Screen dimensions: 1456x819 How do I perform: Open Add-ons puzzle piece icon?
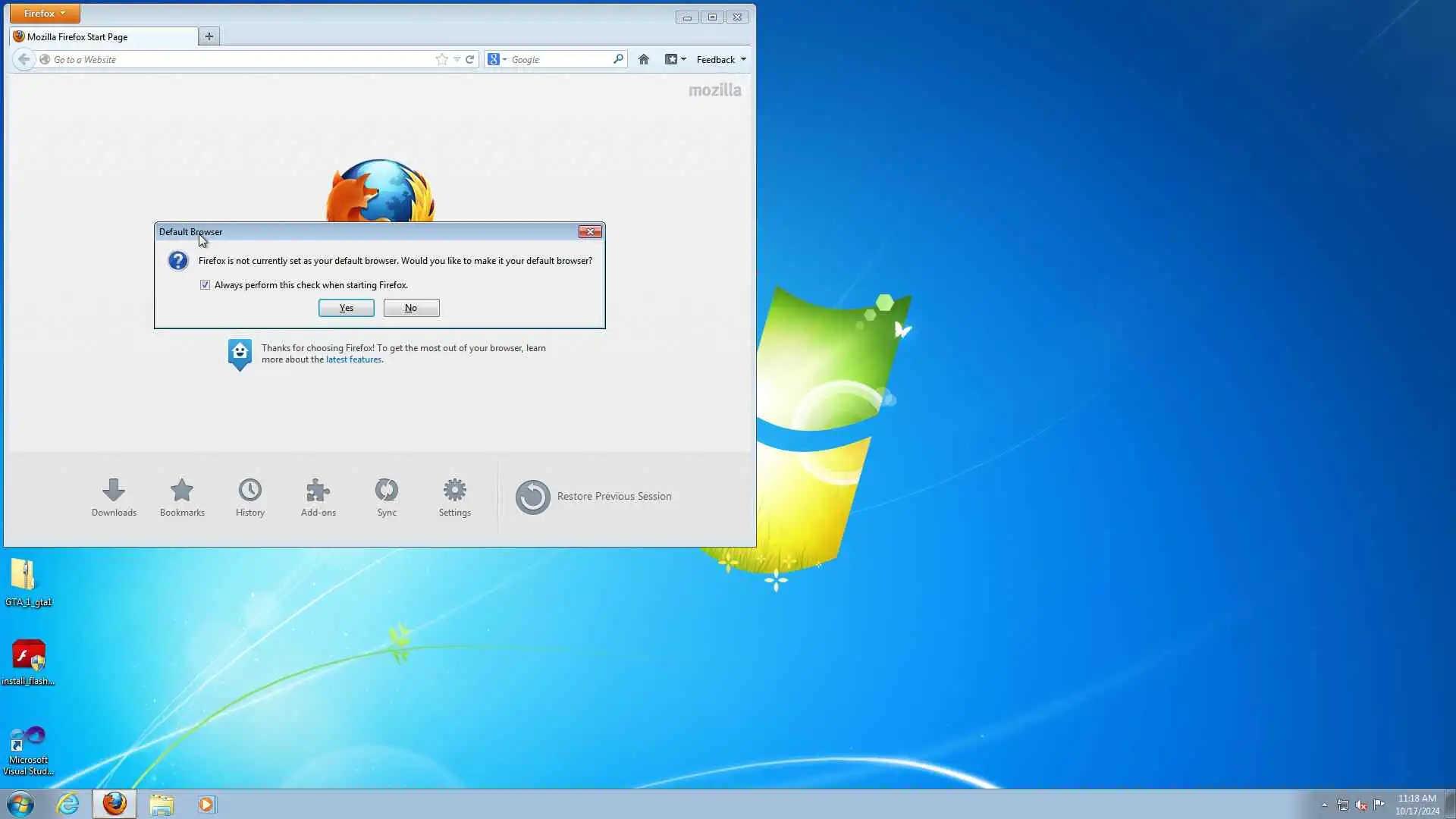(x=318, y=497)
